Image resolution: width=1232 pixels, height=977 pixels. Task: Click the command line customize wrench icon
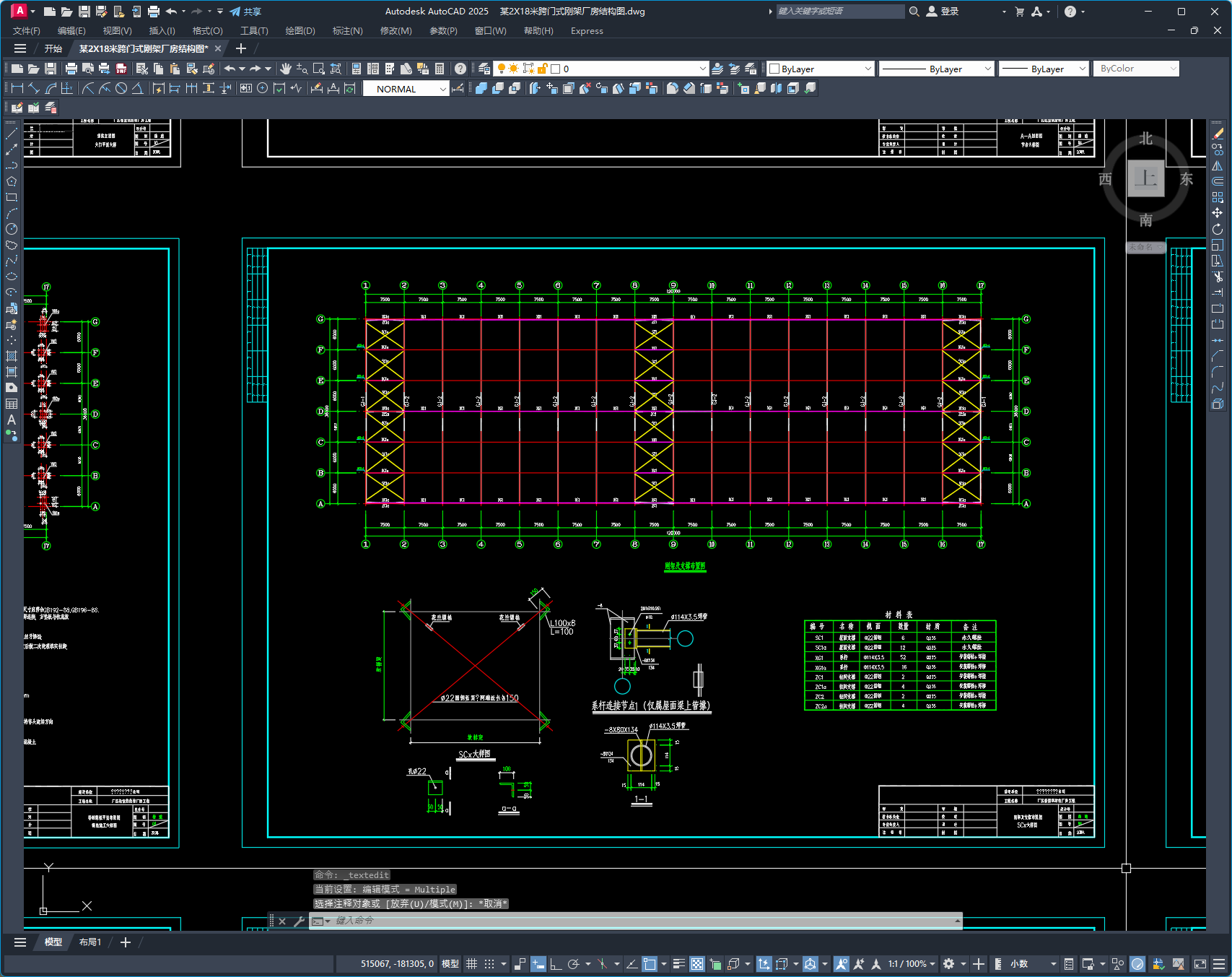point(298,921)
